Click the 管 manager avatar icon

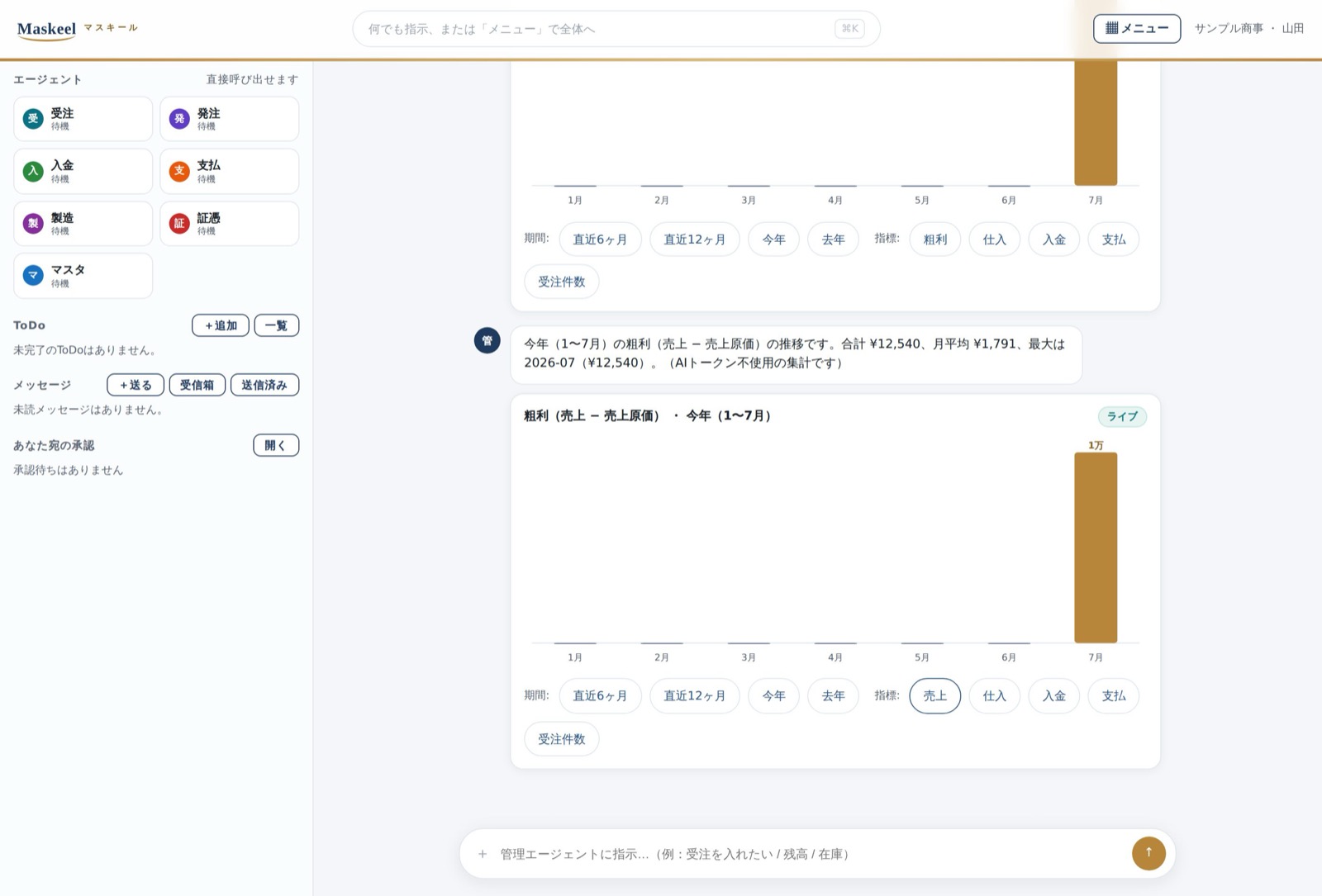coord(487,340)
